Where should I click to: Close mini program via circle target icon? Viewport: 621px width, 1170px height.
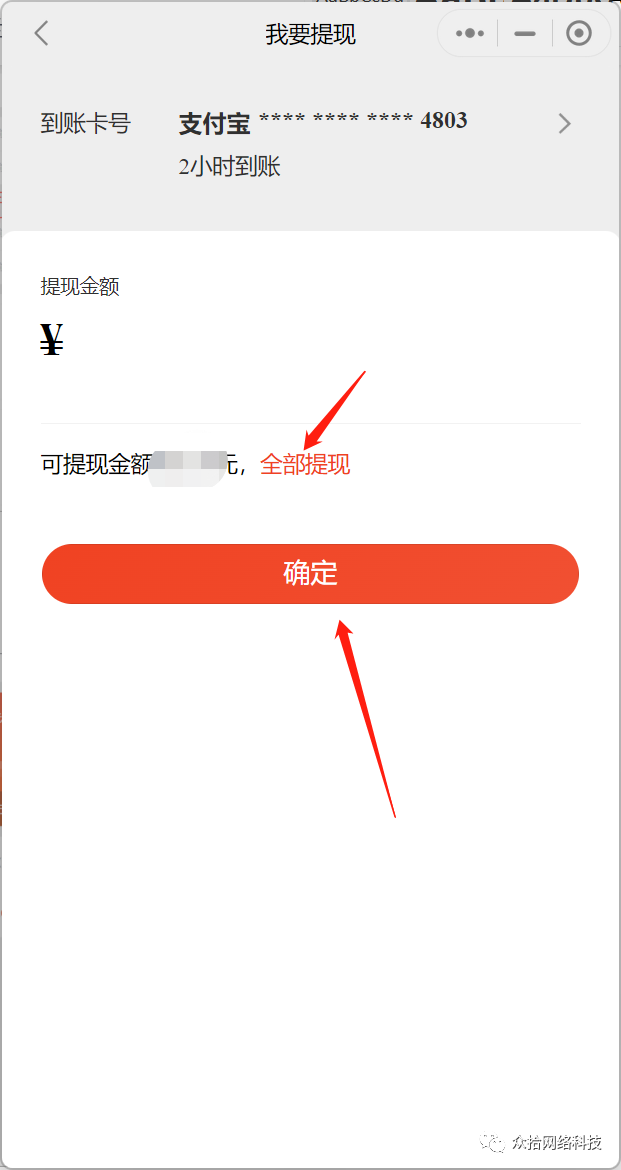(578, 34)
